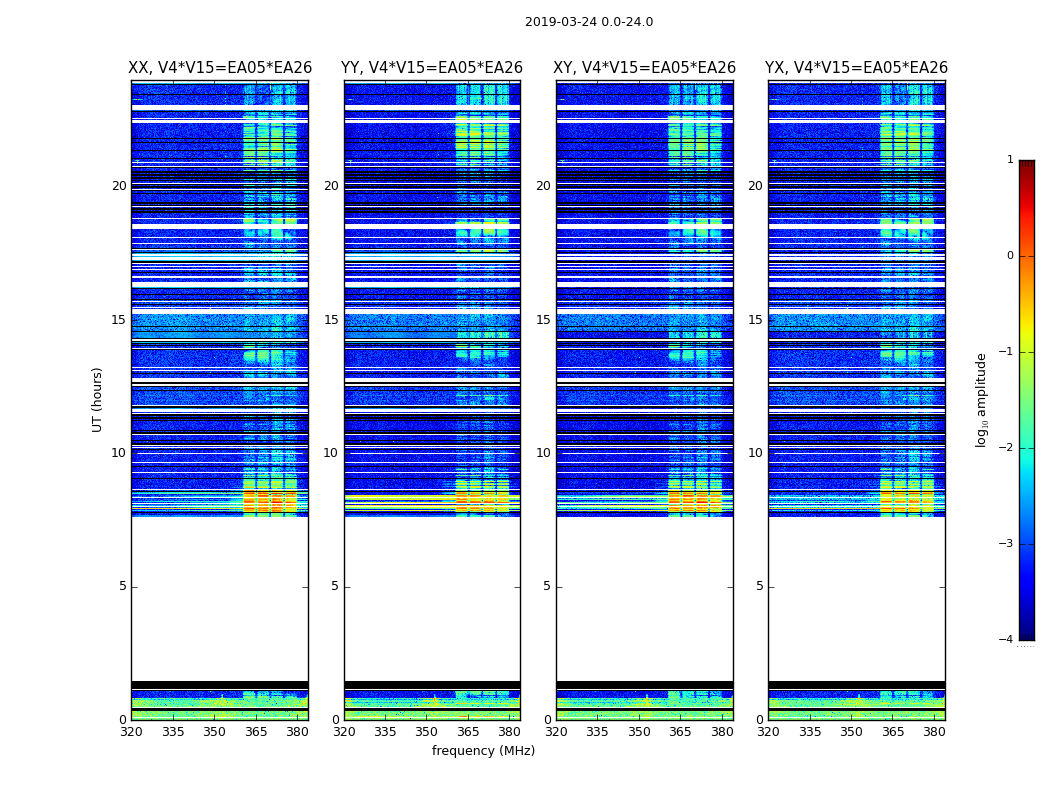Click the date title "2019-03-24 0.0-24.0"
The image size is (1050, 800).
tap(588, 22)
